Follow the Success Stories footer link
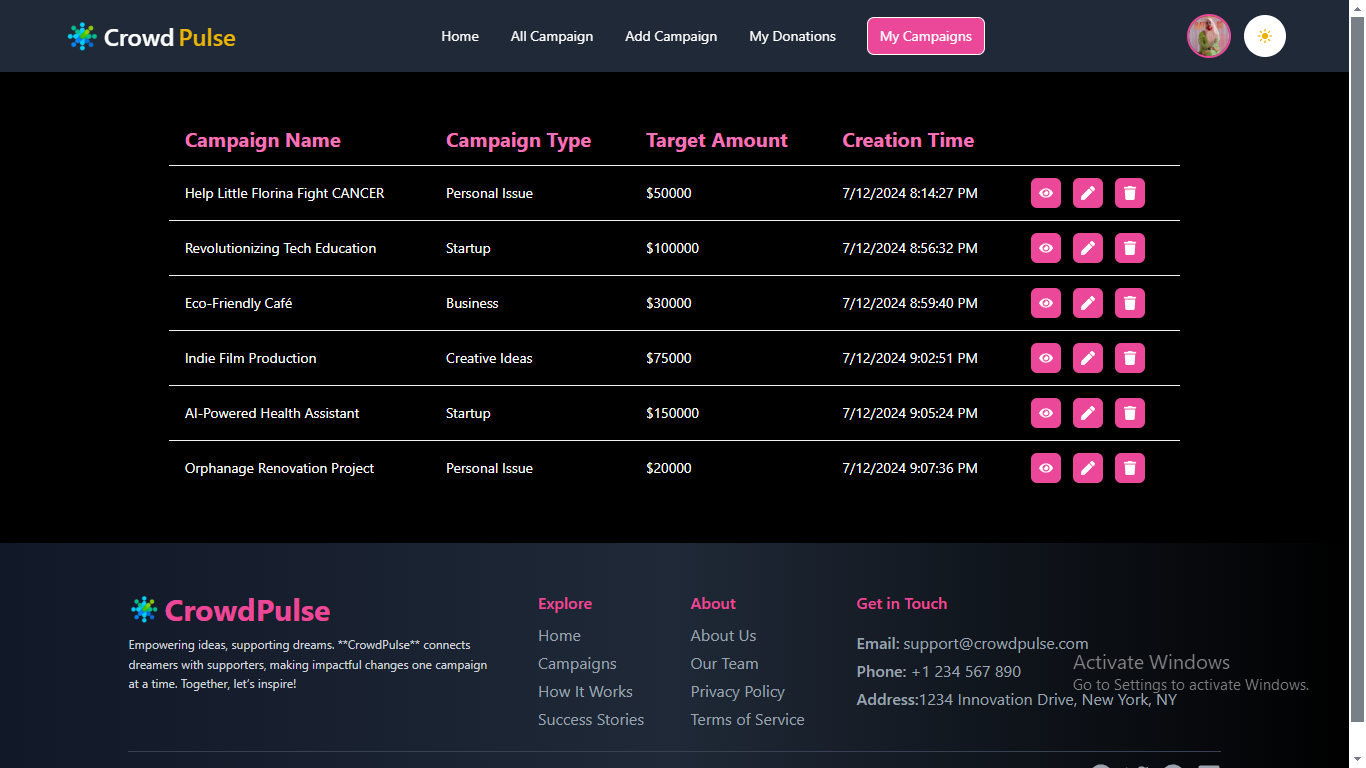 click(x=590, y=719)
